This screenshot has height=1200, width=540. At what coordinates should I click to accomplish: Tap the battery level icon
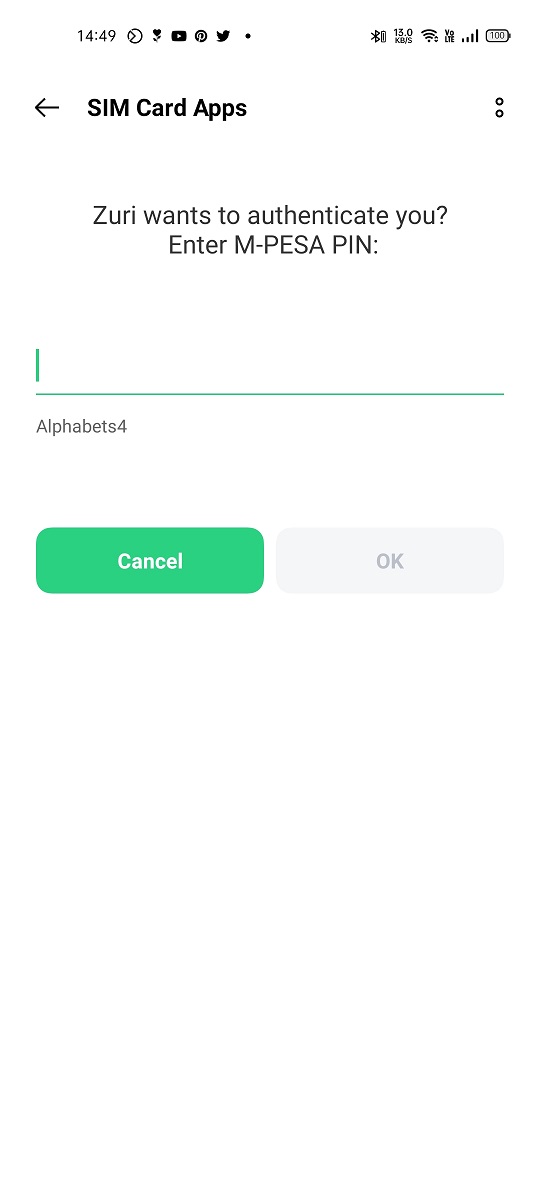498,36
